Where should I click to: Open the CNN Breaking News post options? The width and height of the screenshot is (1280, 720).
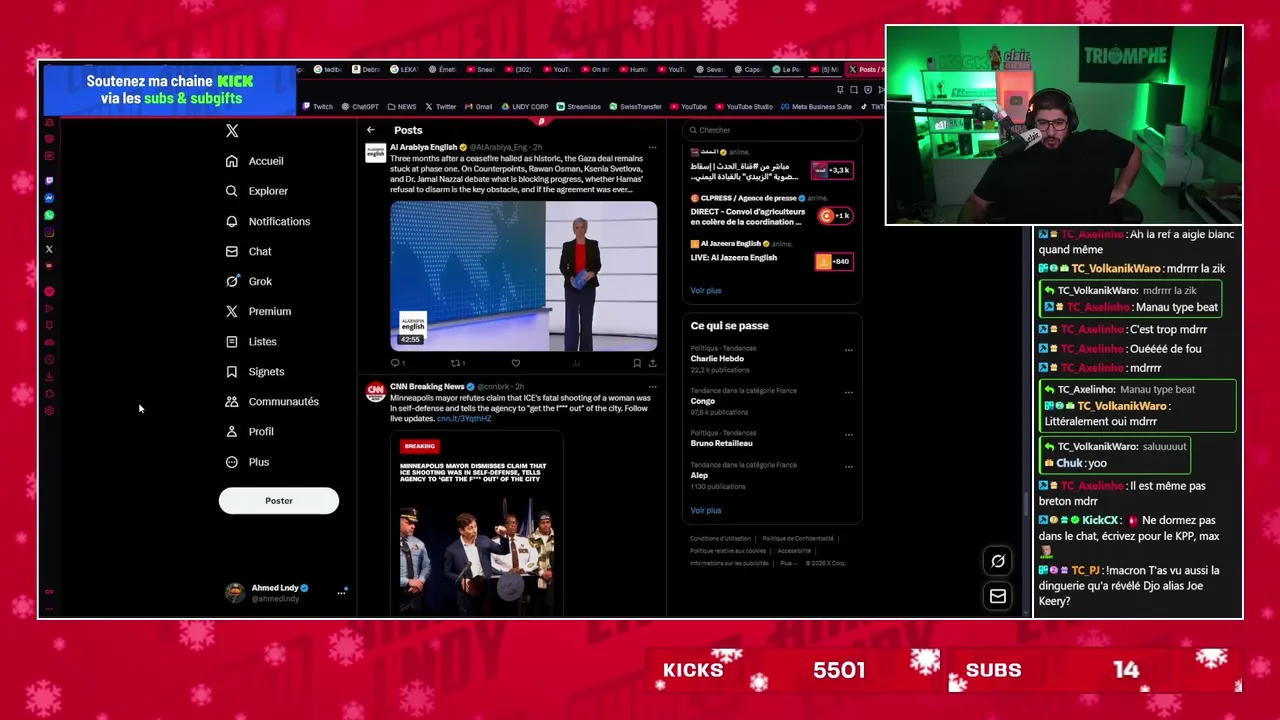point(652,386)
